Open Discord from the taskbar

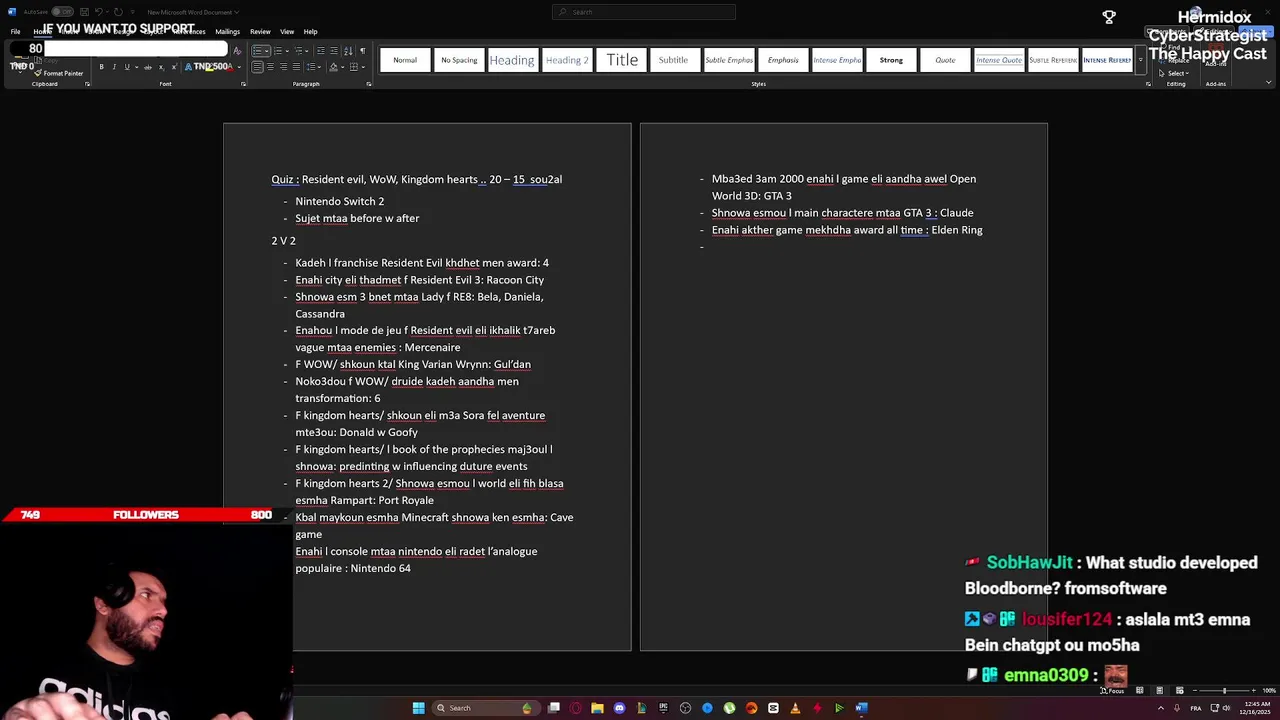click(619, 708)
